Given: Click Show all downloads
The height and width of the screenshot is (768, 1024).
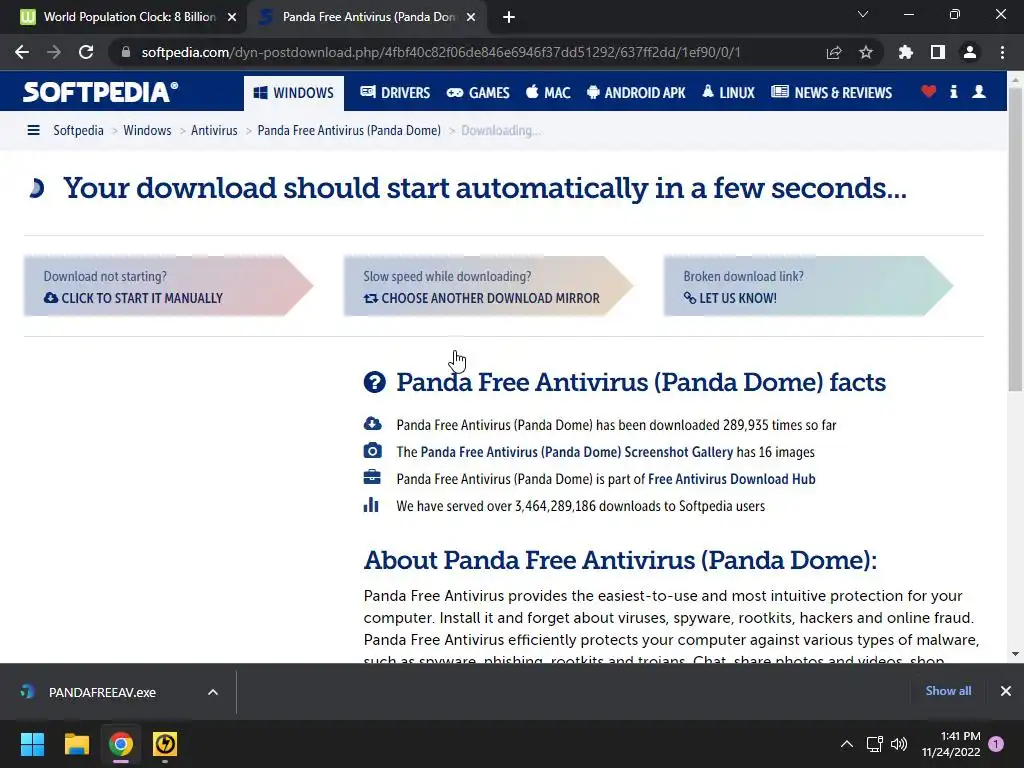Looking at the screenshot, I should point(948,691).
